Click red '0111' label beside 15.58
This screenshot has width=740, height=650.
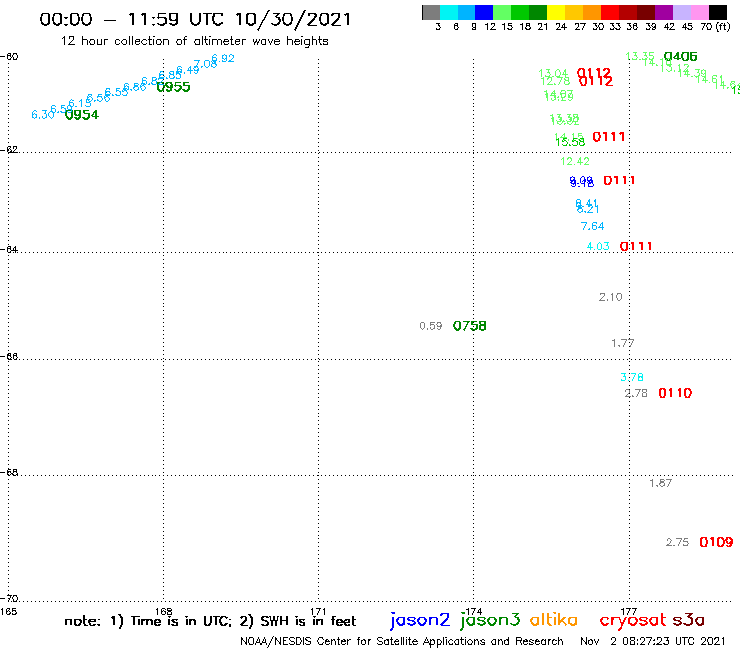pyautogui.click(x=608, y=137)
